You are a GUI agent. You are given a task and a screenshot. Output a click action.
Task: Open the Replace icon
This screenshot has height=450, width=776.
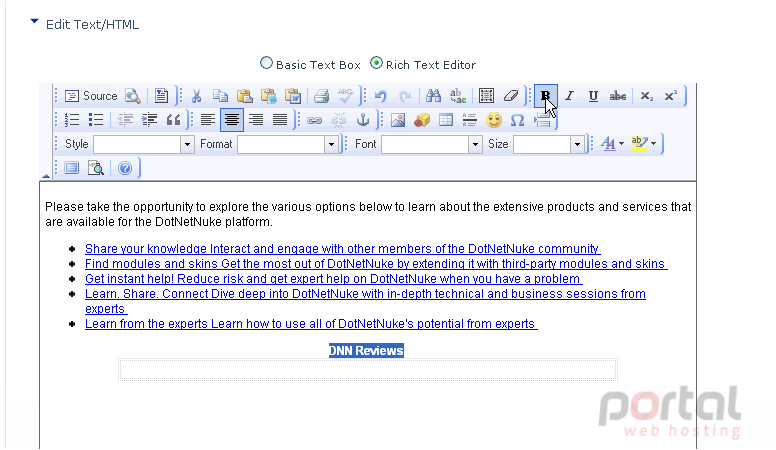point(458,96)
